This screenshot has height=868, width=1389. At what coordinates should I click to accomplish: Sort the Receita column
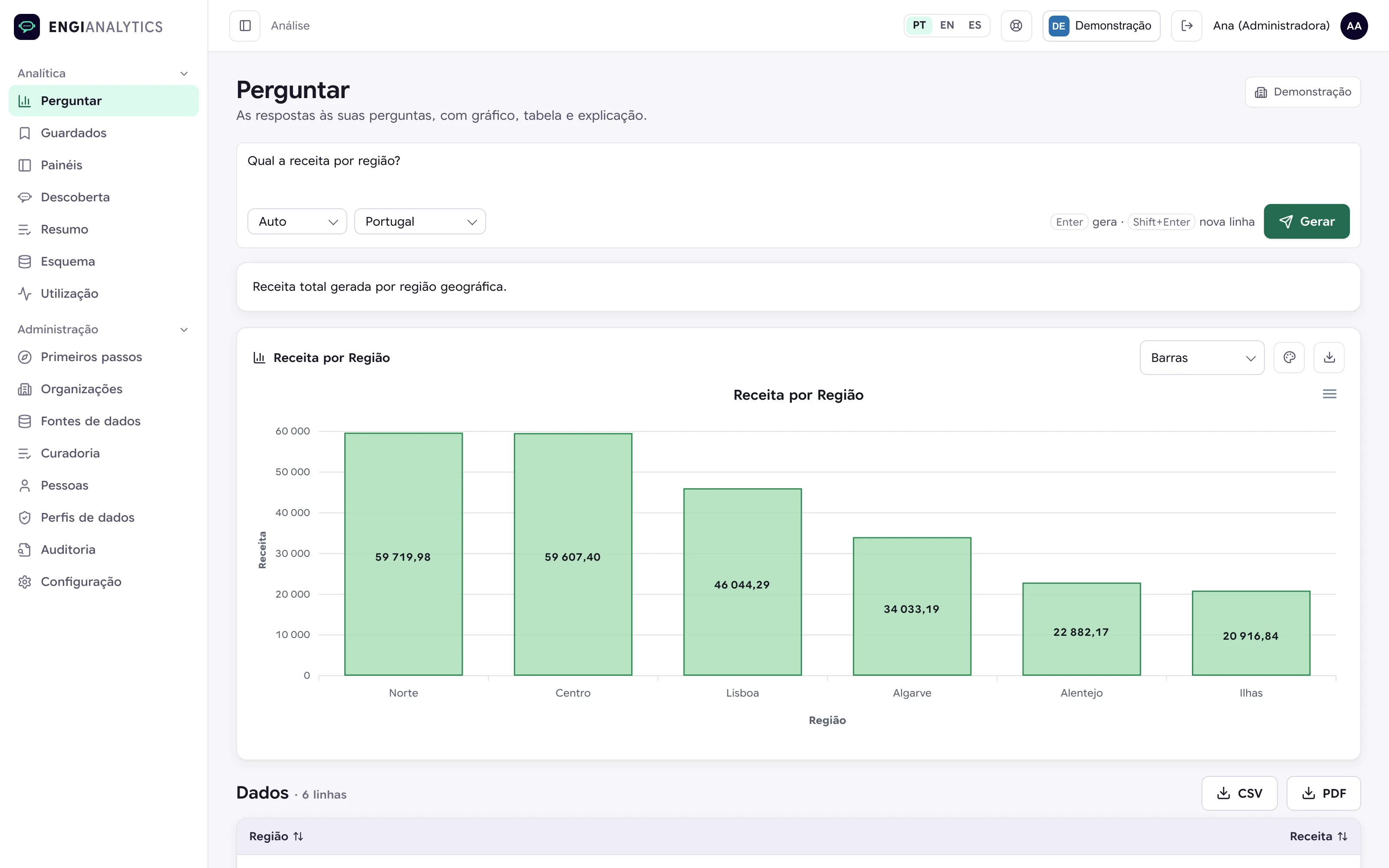click(1318, 836)
